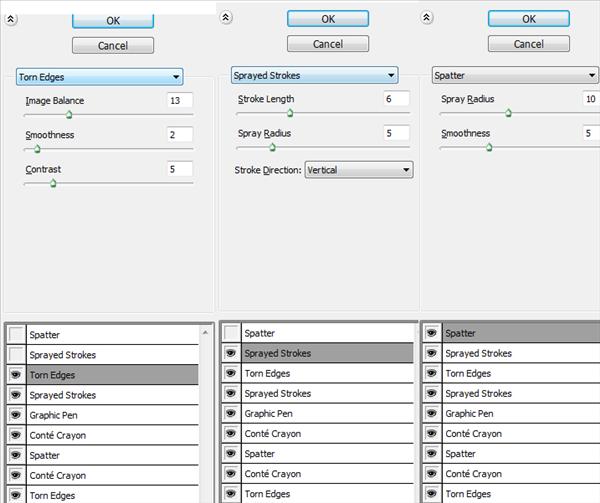Hide visible Sprayed Strokes layer in Torn Edges panel
This screenshot has width=600, height=503.
click(16, 395)
